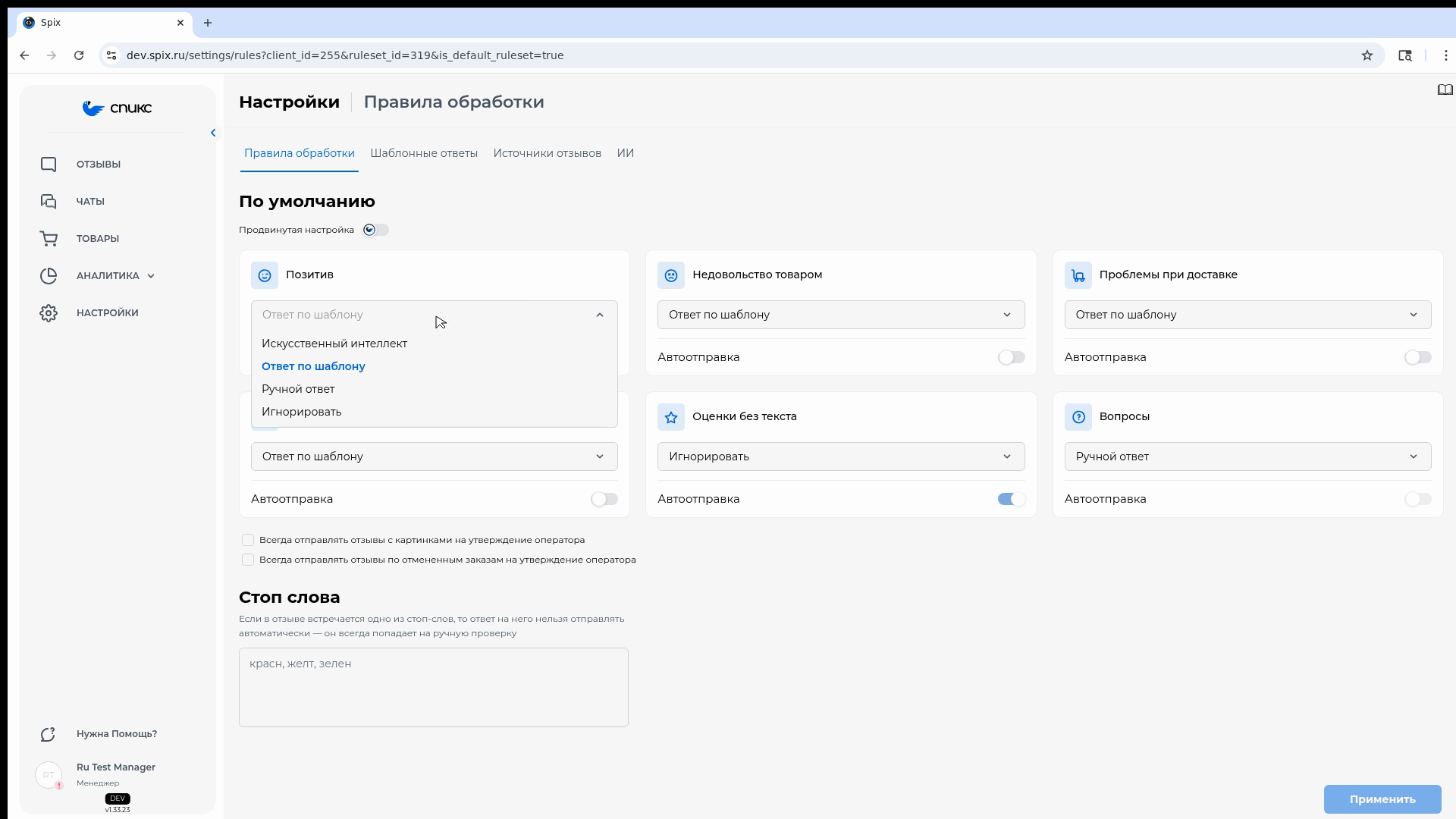
Task: Open the Проблемы при доставке response dropdown
Action: 1247,315
